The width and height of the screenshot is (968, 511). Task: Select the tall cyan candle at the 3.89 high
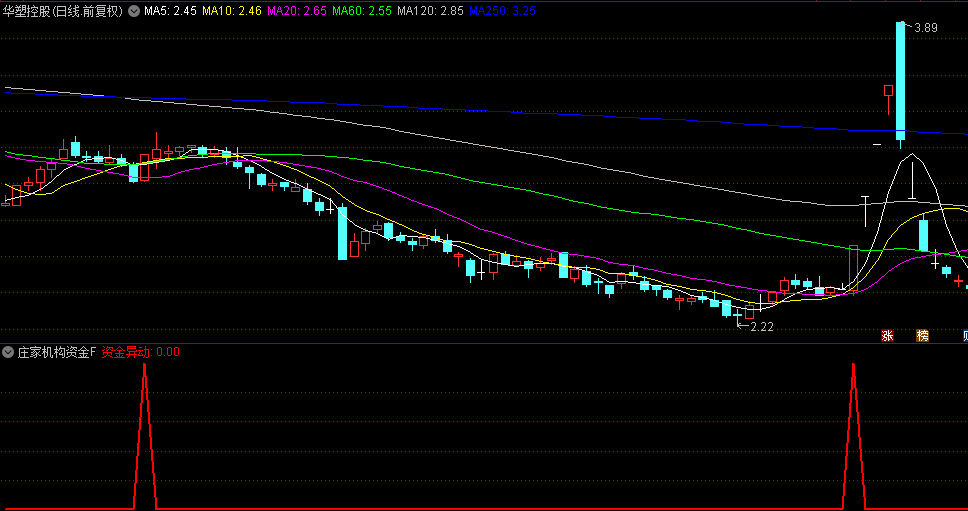(901, 81)
